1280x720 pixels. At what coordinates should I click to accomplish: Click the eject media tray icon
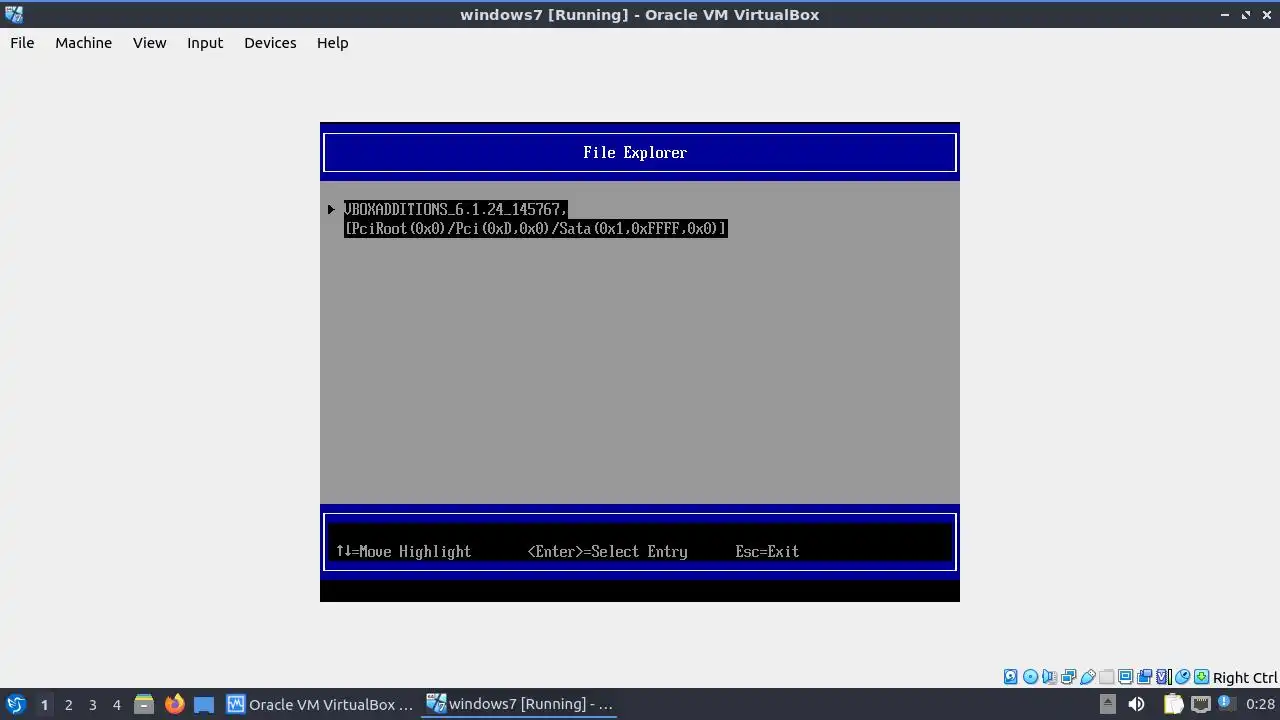point(1107,704)
